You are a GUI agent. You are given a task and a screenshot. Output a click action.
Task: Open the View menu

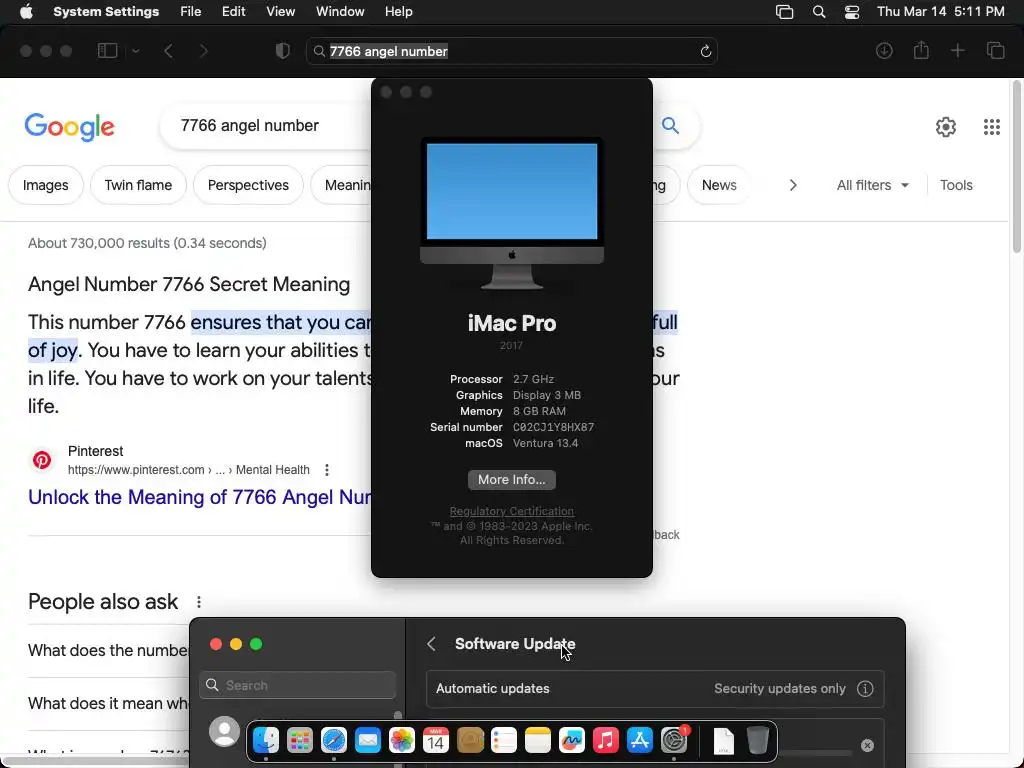[x=281, y=12]
